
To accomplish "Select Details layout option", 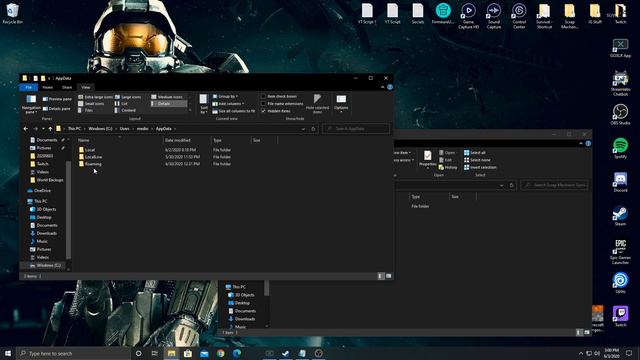I will click(169, 104).
